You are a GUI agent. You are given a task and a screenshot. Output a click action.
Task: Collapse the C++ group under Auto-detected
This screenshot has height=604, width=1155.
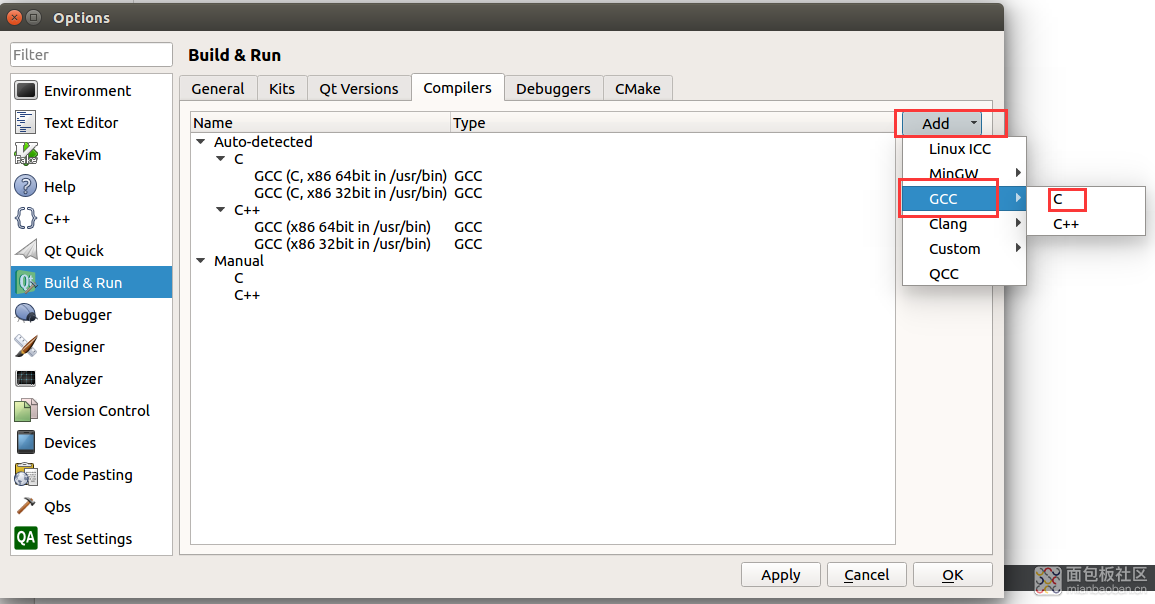[x=220, y=210]
